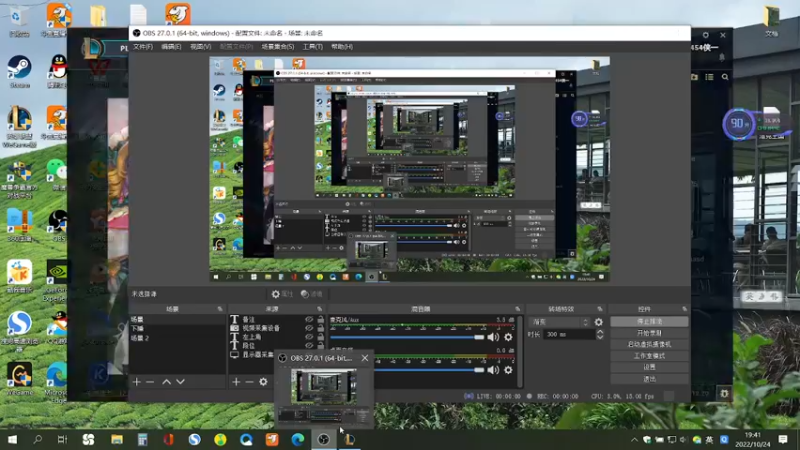The width and height of the screenshot is (800, 450).
Task: Pop out the 控件 dock panel
Action: click(684, 309)
